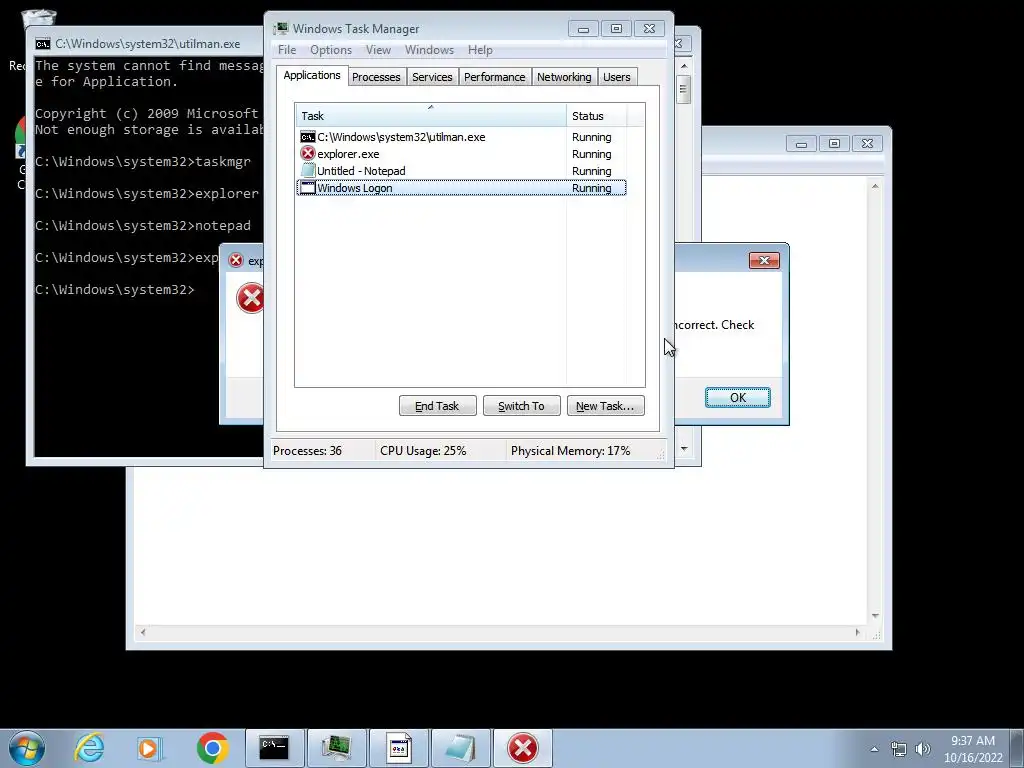Switch to Command Prompt taskbar button
The height and width of the screenshot is (768, 1024).
[274, 748]
